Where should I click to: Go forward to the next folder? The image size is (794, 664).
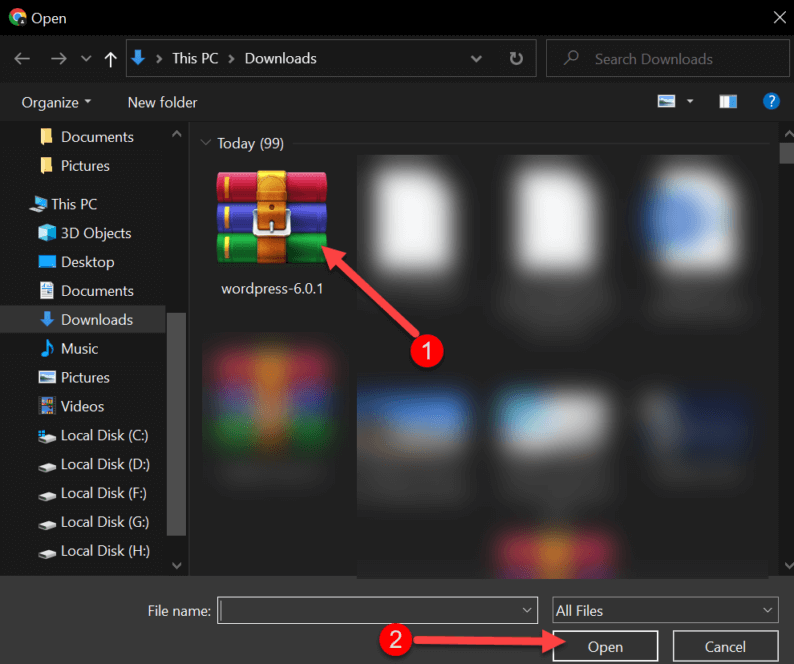[x=59, y=59]
